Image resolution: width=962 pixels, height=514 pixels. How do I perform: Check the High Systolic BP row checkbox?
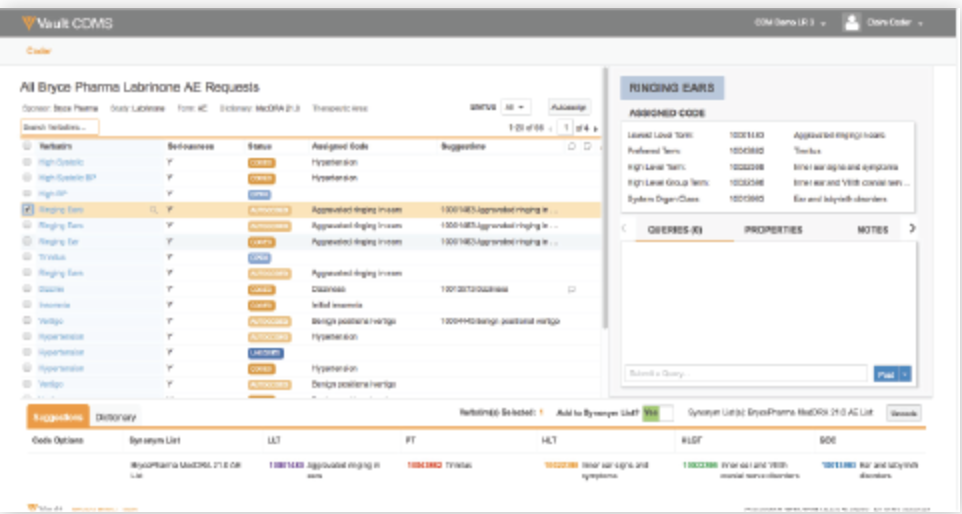pyautogui.click(x=27, y=178)
